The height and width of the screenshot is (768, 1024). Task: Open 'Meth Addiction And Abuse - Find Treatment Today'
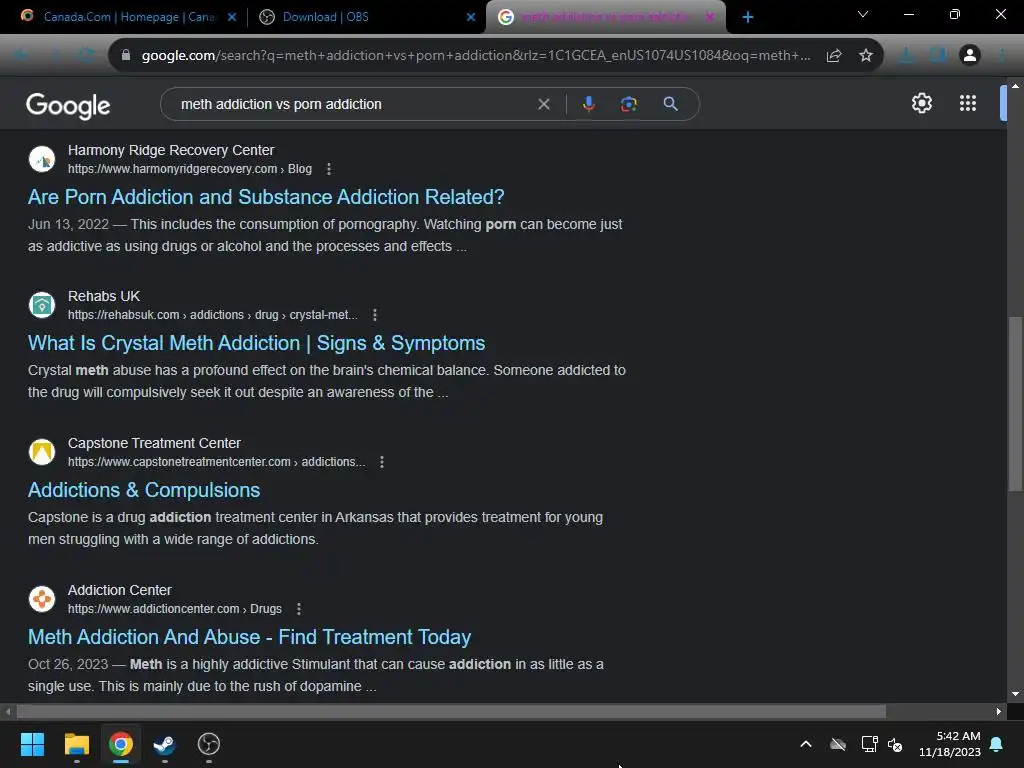pyautogui.click(x=249, y=637)
